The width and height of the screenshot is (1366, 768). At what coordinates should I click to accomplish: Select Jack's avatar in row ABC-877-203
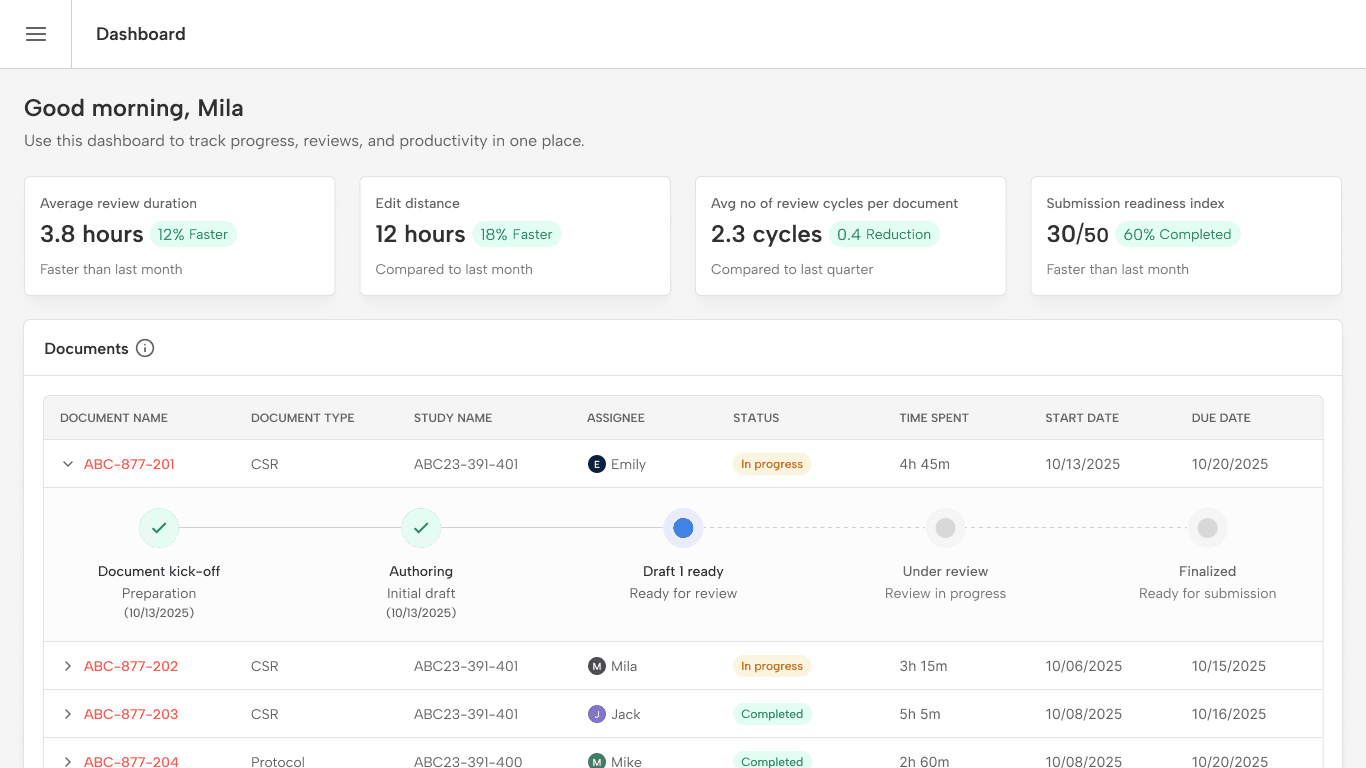(595, 713)
